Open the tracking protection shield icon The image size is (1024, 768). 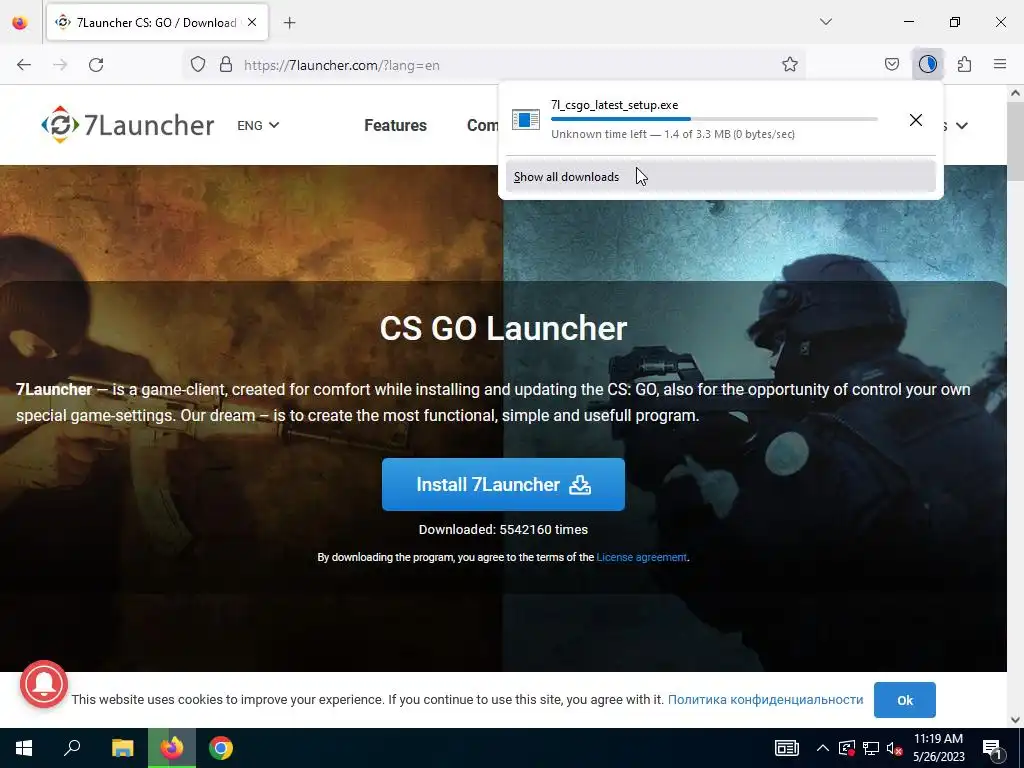(x=198, y=65)
